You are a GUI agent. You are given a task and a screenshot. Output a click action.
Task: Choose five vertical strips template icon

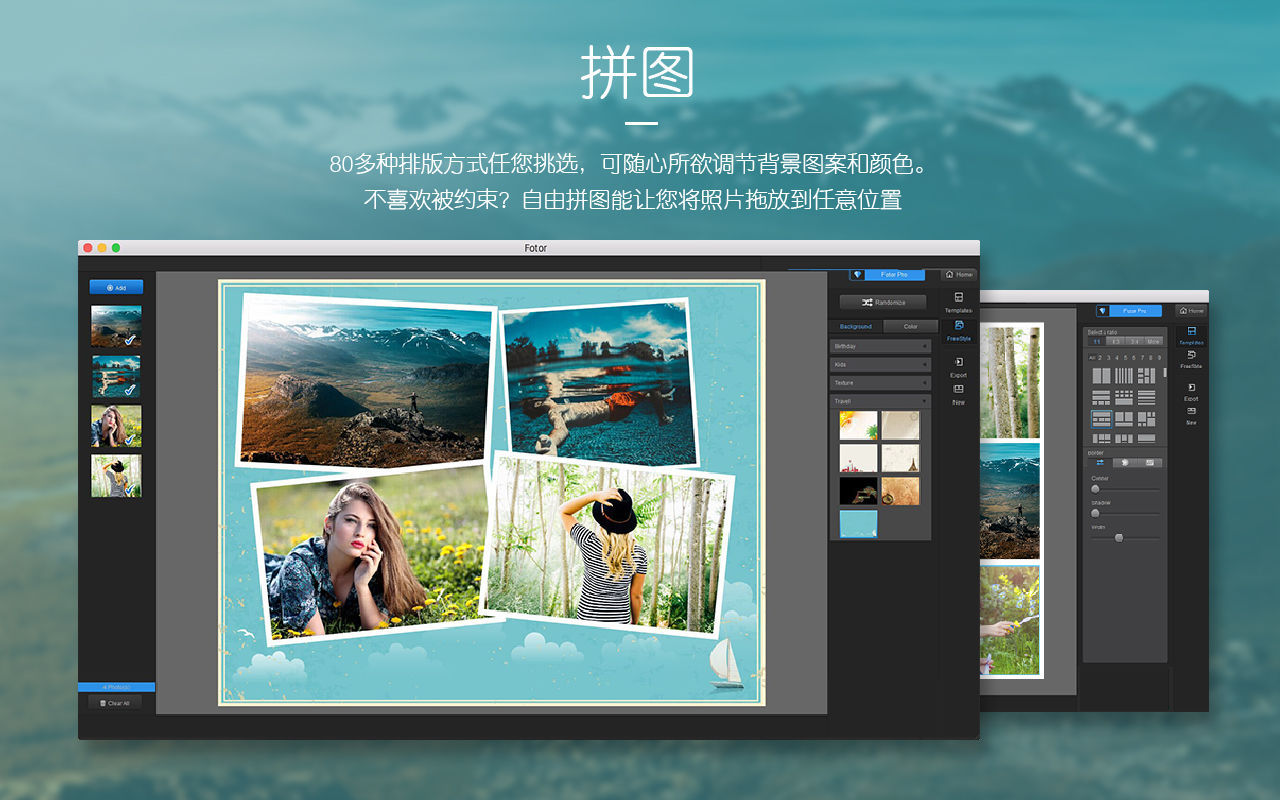click(1123, 376)
